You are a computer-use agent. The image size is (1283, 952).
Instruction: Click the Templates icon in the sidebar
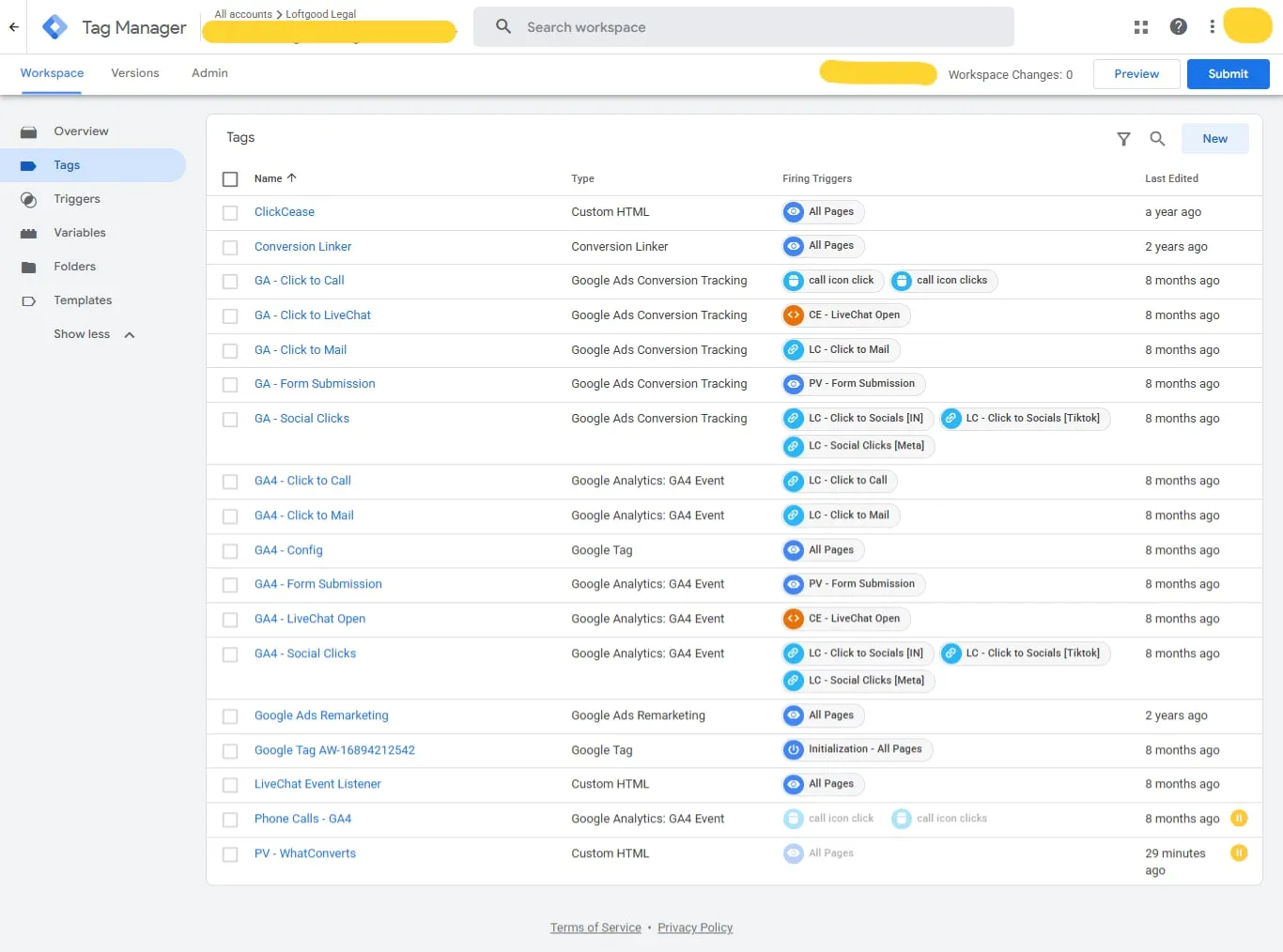click(29, 300)
